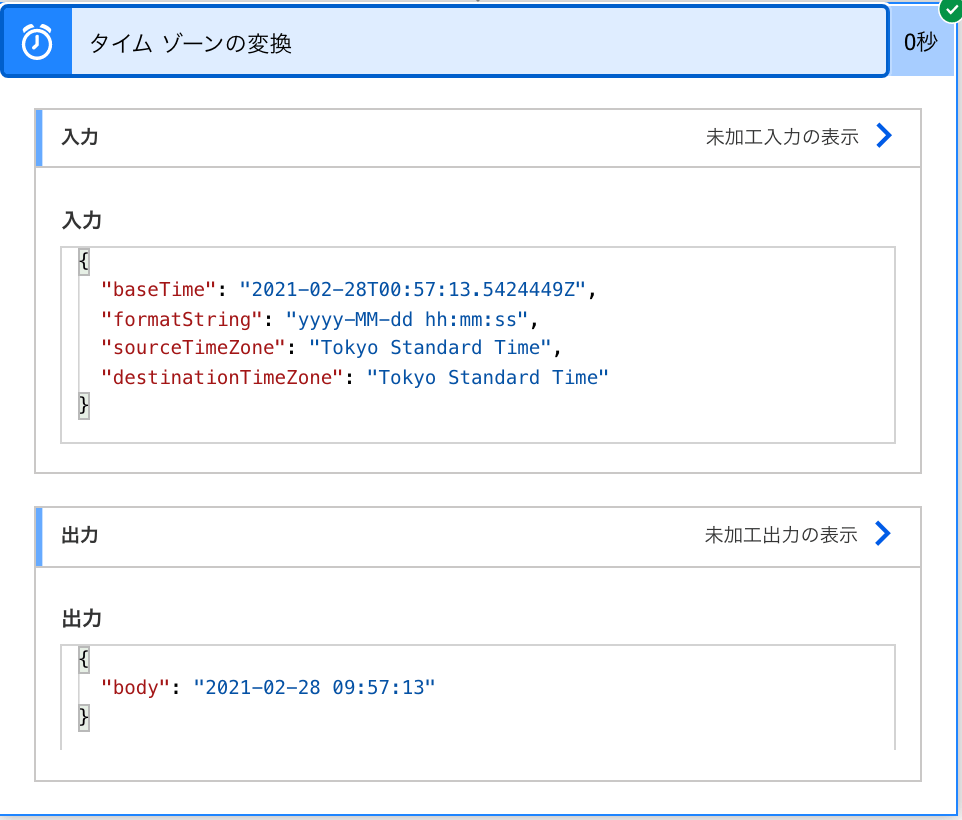Click the blue accent bar of the 入力 card

(37, 137)
